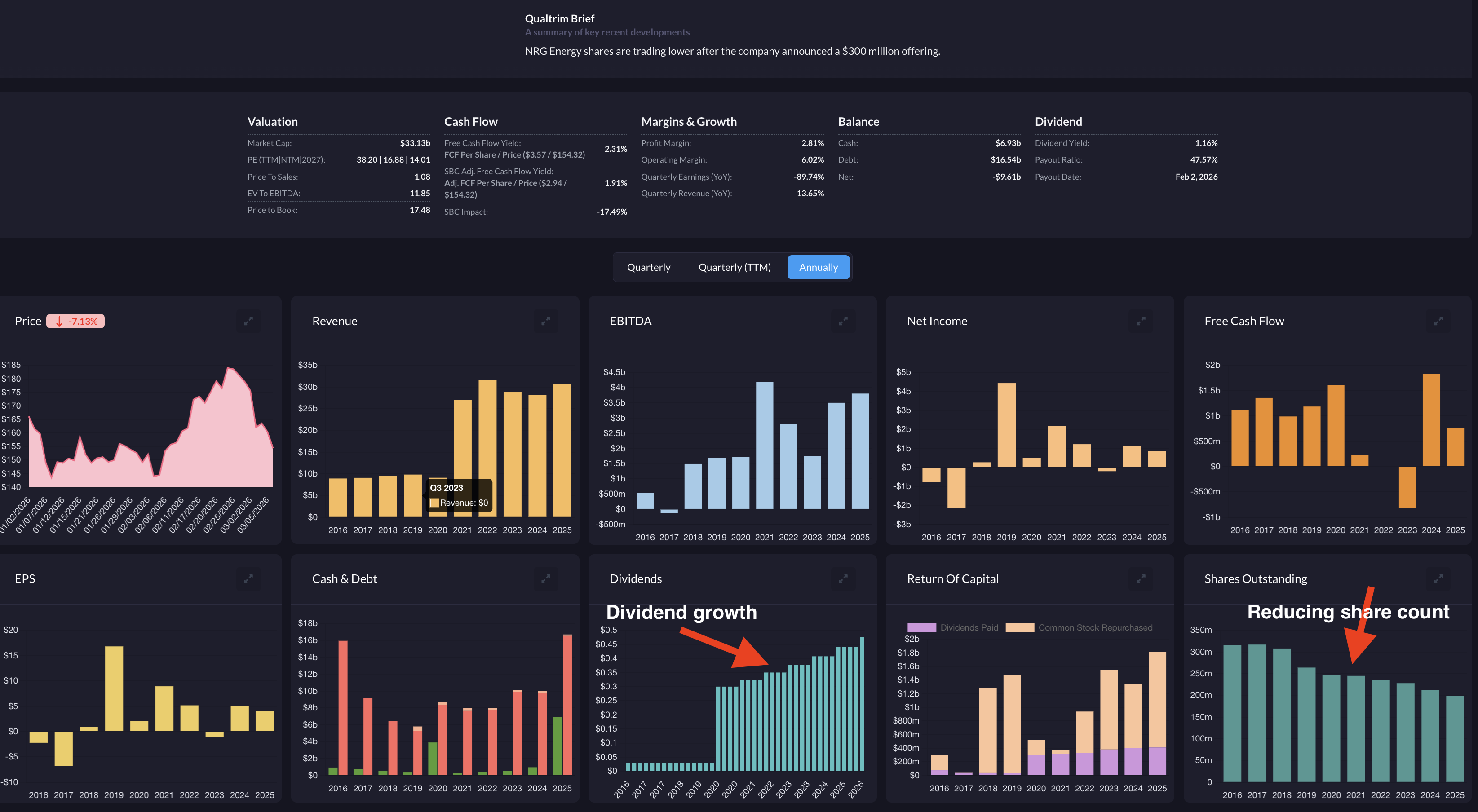This screenshot has width=1478, height=812.
Task: Expand the Return Of Capital chart
Action: 1141,579
